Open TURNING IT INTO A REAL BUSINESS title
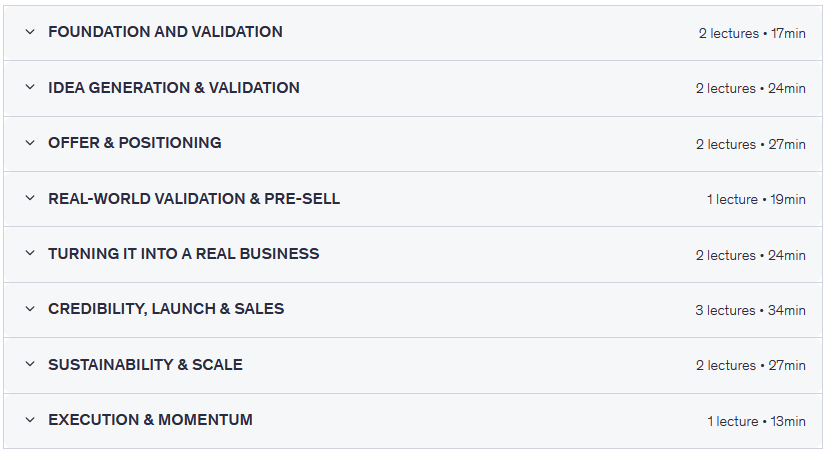The width and height of the screenshot is (827, 450). pos(184,254)
